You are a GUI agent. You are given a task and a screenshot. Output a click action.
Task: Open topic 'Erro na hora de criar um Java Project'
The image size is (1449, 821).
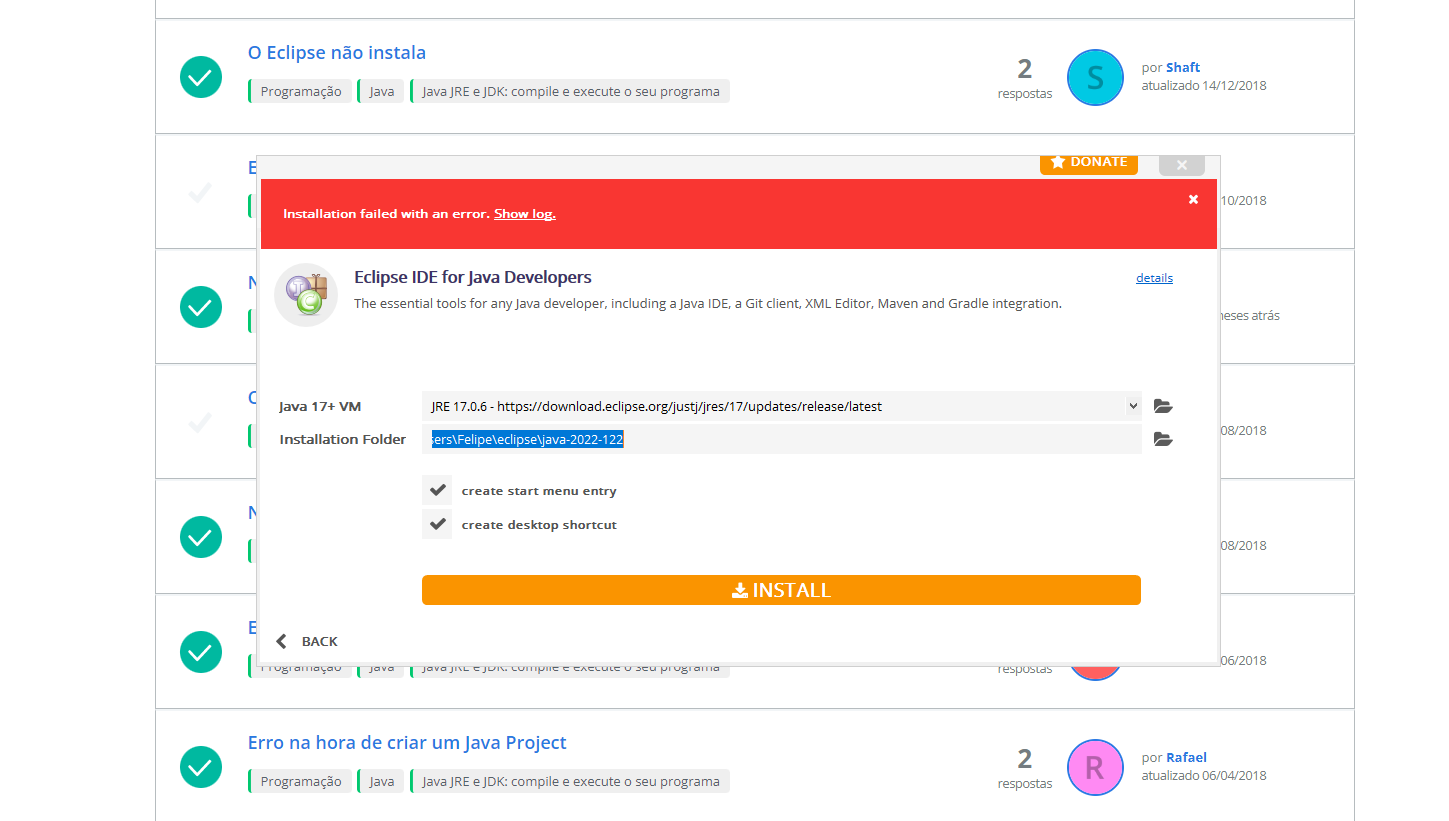click(407, 743)
